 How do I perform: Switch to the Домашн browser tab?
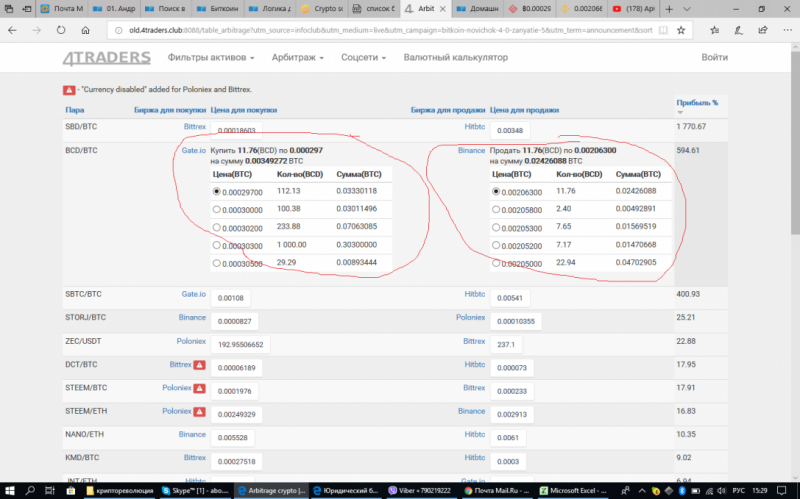point(479,9)
